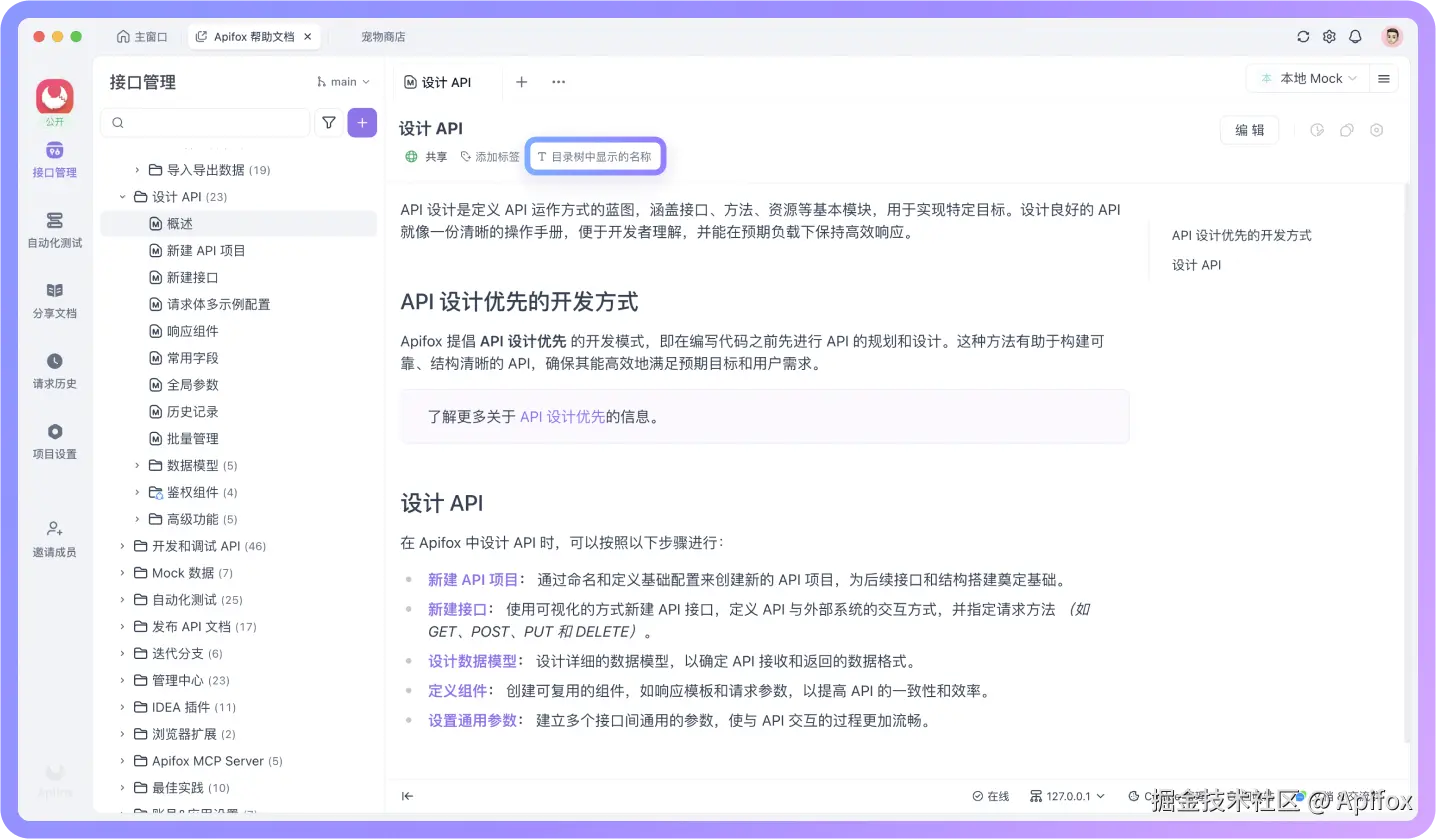The width and height of the screenshot is (1436, 839).
Task: Open 127.0.0.1 dropdown in status bar
Action: pos(1067,796)
